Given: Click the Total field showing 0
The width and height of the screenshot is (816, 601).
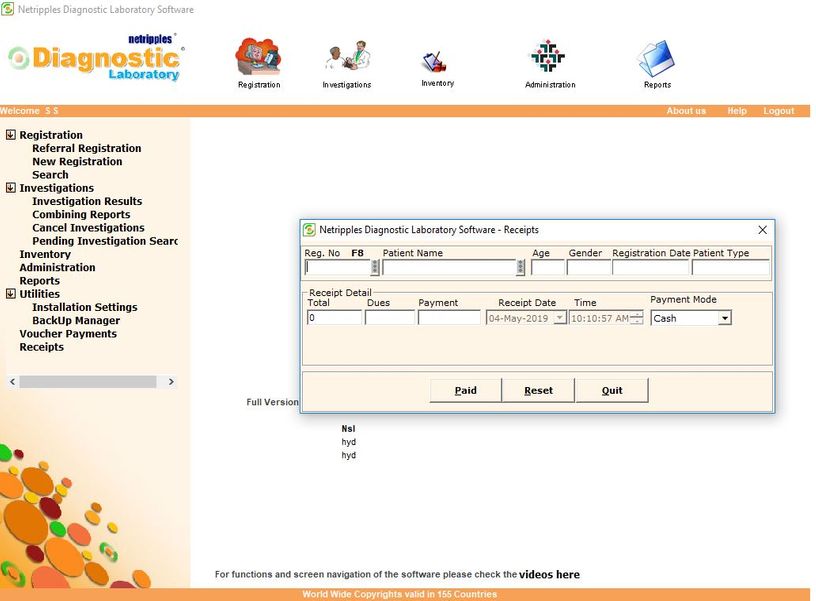Looking at the screenshot, I should pos(334,317).
